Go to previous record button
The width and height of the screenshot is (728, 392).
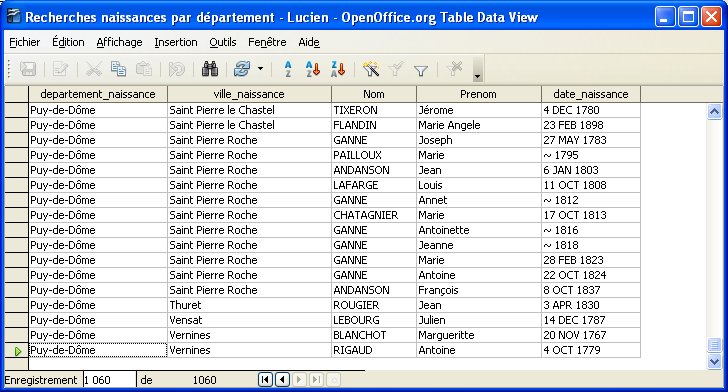[282, 380]
